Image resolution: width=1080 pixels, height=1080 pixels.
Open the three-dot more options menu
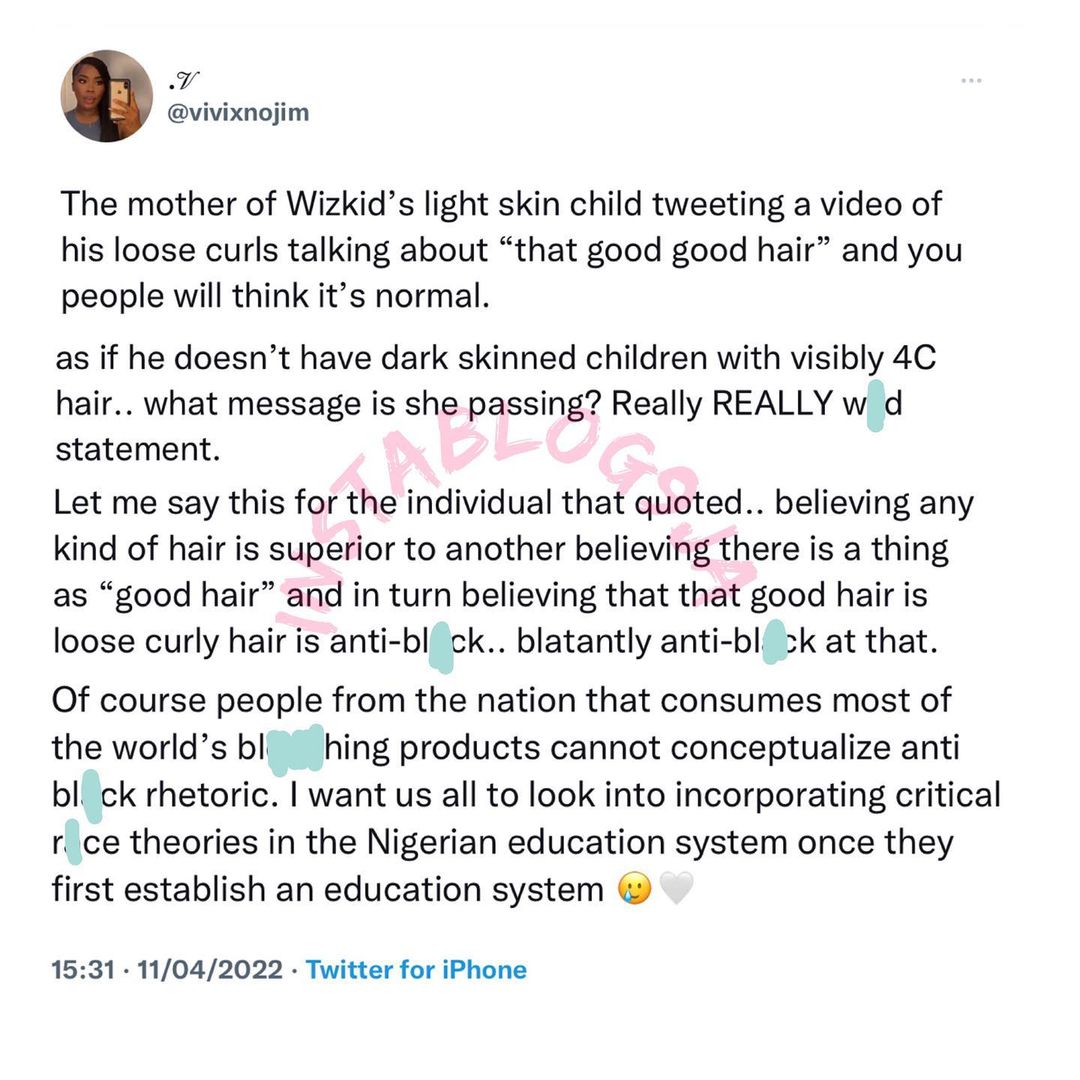click(970, 80)
